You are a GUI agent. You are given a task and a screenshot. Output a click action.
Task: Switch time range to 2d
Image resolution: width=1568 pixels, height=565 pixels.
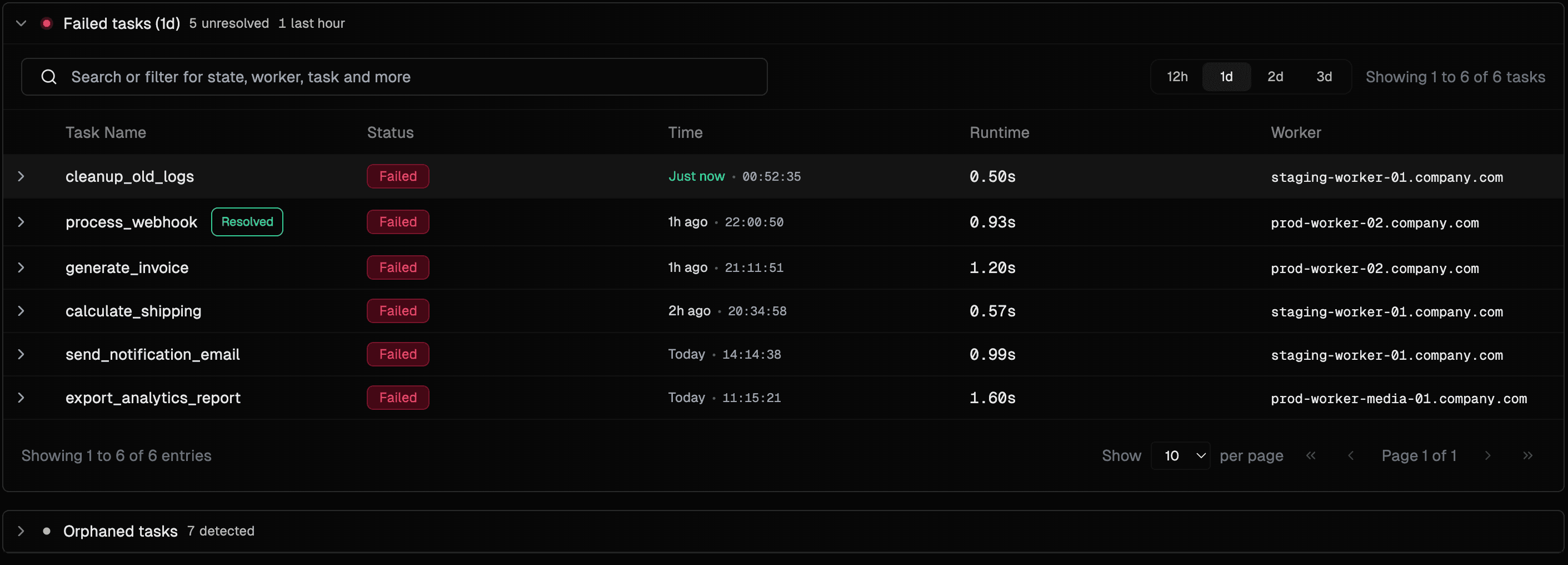pos(1275,77)
